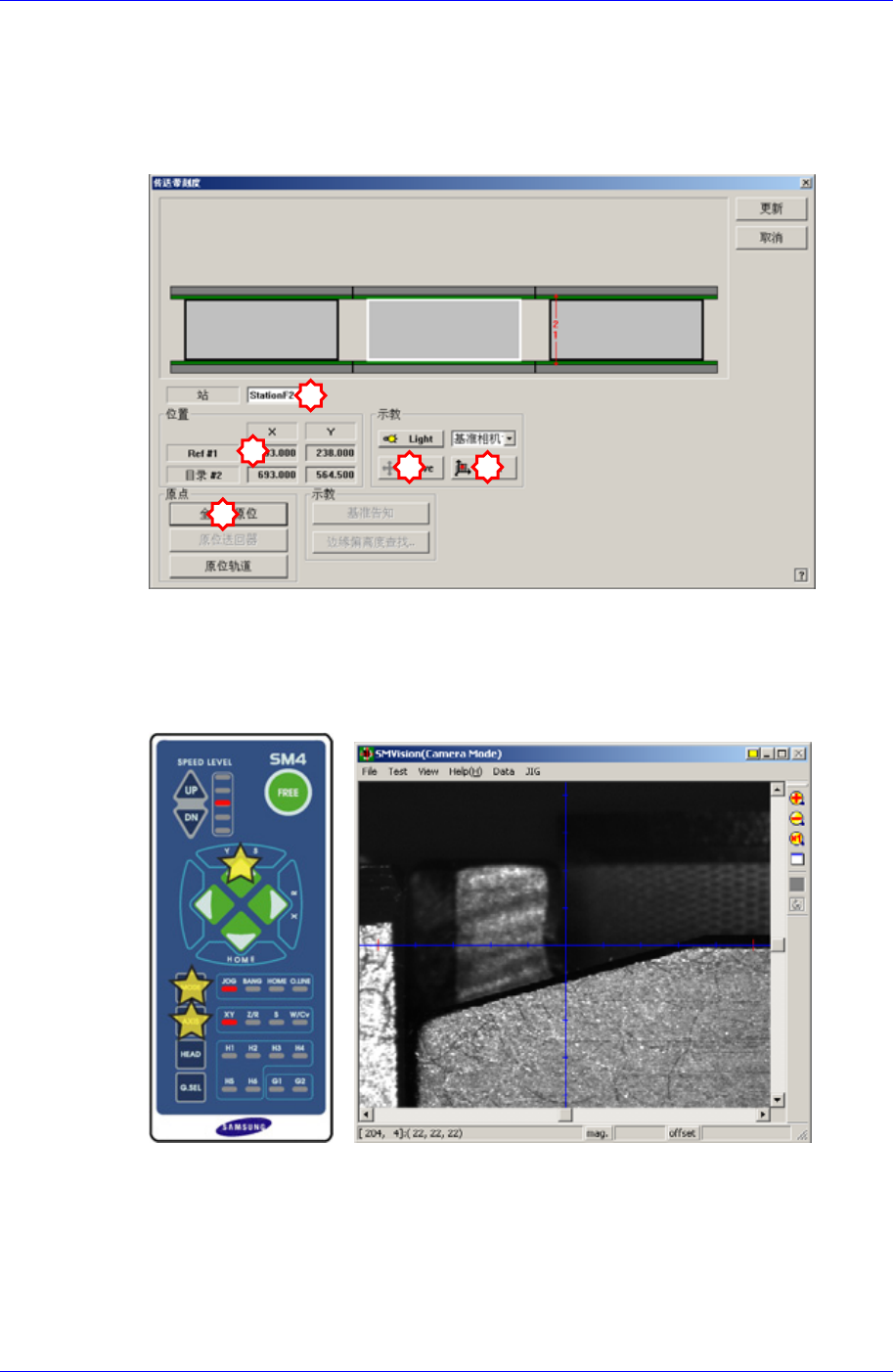Open the JIG menu in SMVision
This screenshot has width=893, height=1372.
(533, 771)
